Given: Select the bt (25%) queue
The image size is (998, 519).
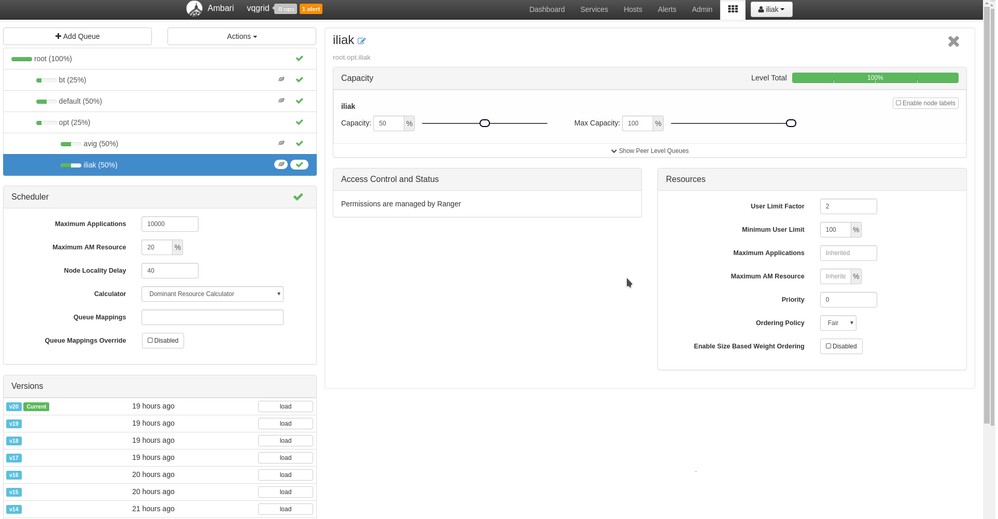Looking at the screenshot, I should click(x=160, y=80).
